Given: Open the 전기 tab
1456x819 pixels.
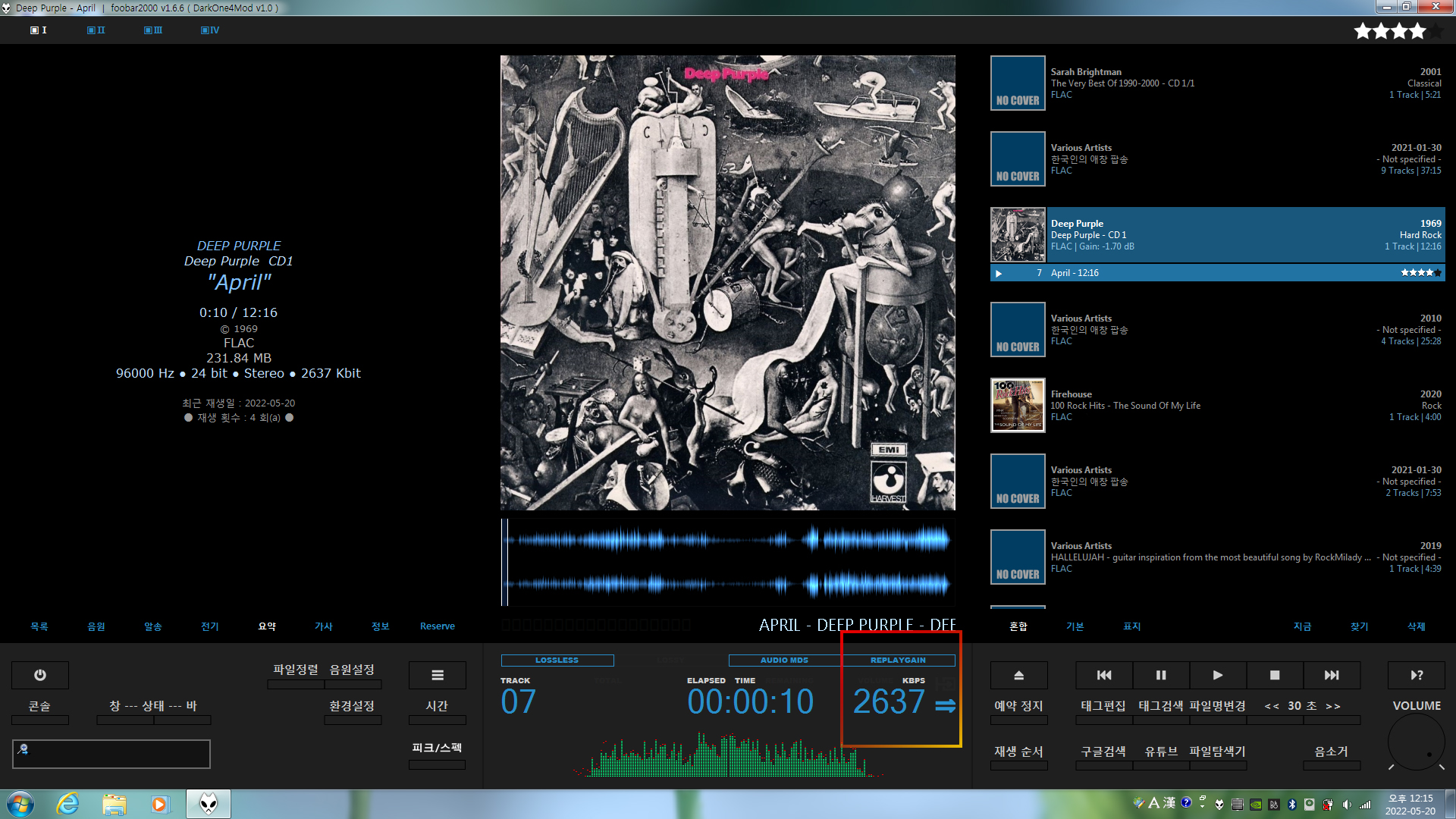Looking at the screenshot, I should pyautogui.click(x=210, y=626).
